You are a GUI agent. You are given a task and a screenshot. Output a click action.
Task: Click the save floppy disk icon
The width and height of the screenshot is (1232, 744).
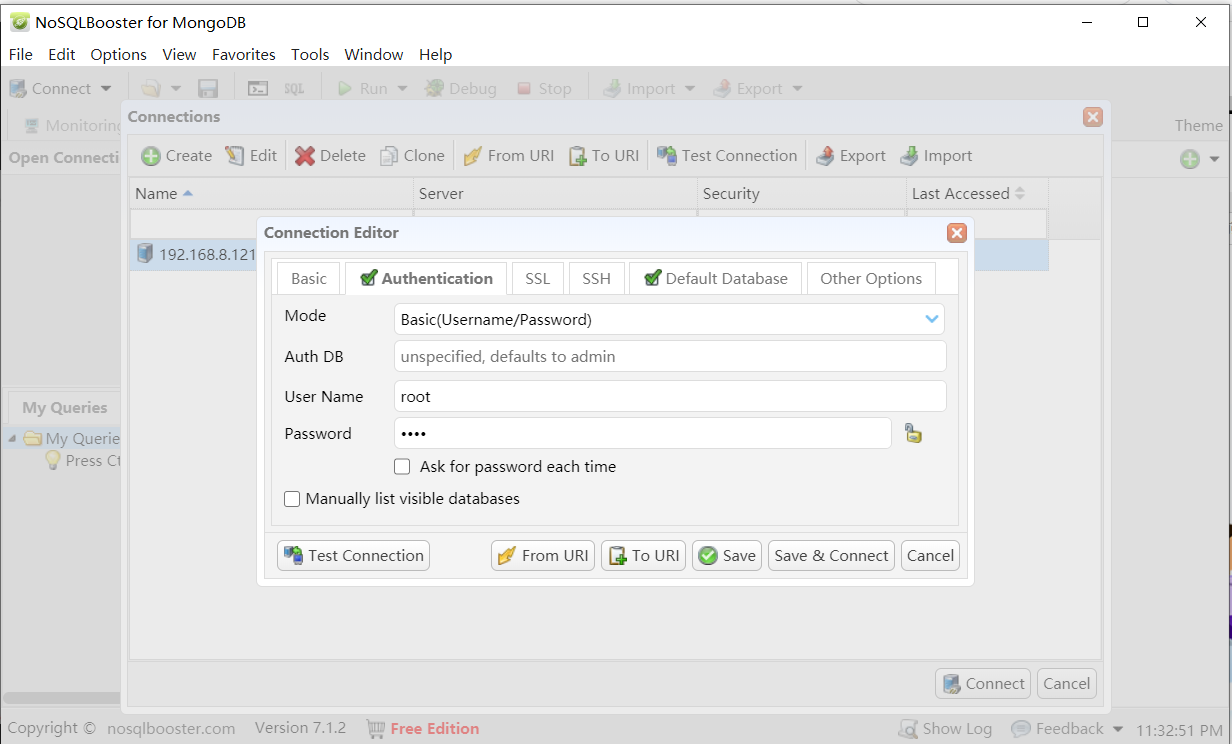pyautogui.click(x=208, y=89)
